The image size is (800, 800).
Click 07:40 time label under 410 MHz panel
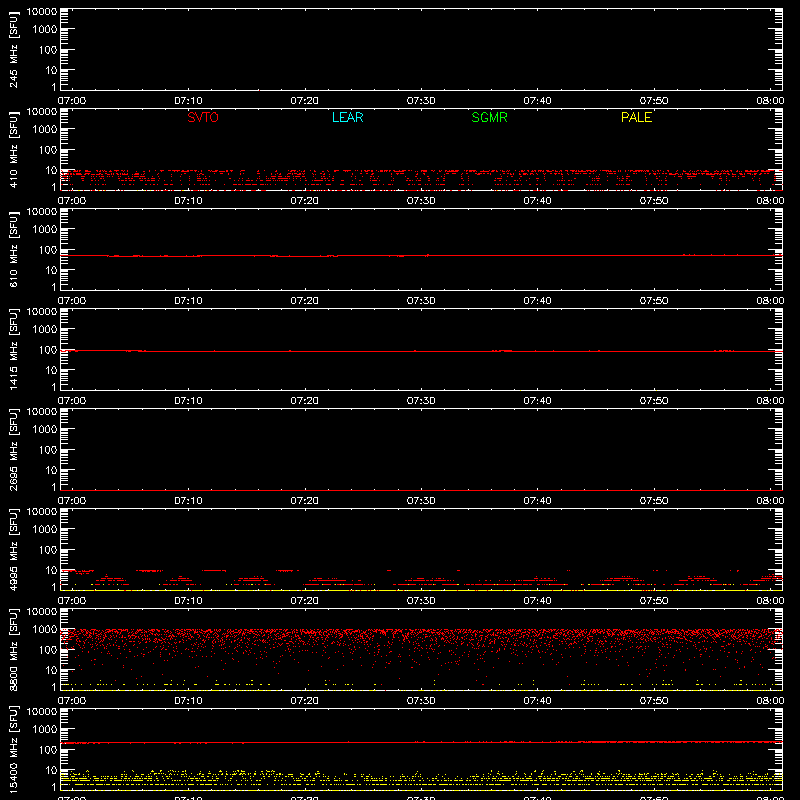537,201
